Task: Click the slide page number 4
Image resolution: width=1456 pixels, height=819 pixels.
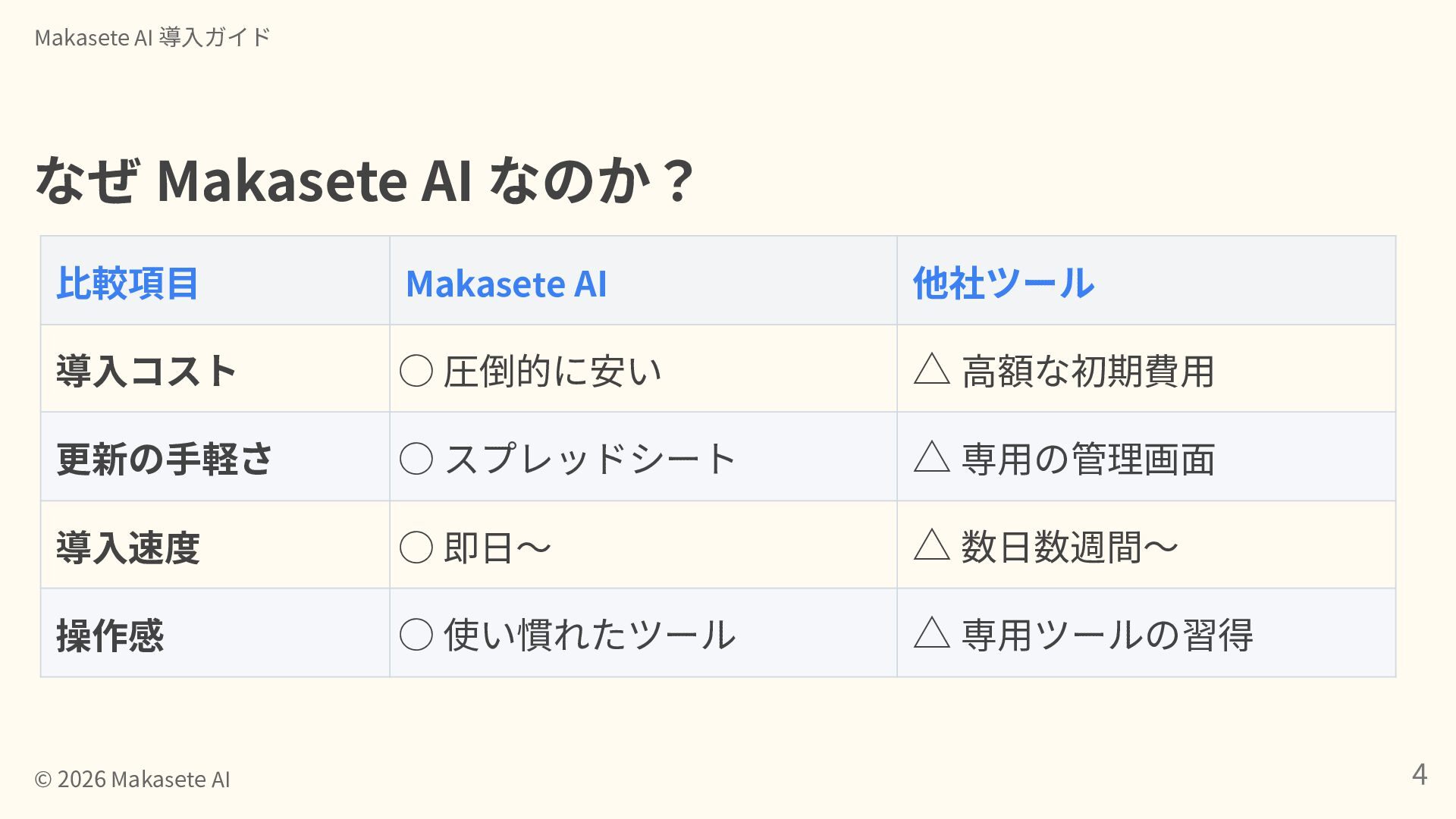Action: click(1420, 774)
